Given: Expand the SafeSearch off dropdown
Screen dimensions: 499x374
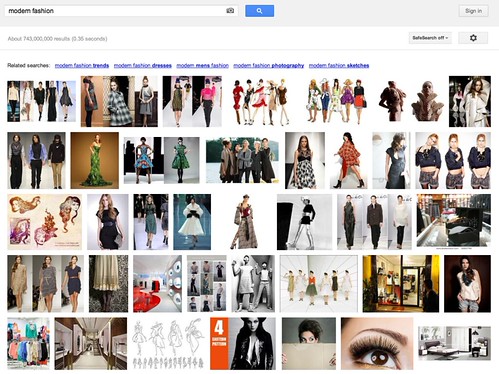Looking at the screenshot, I should (x=430, y=38).
